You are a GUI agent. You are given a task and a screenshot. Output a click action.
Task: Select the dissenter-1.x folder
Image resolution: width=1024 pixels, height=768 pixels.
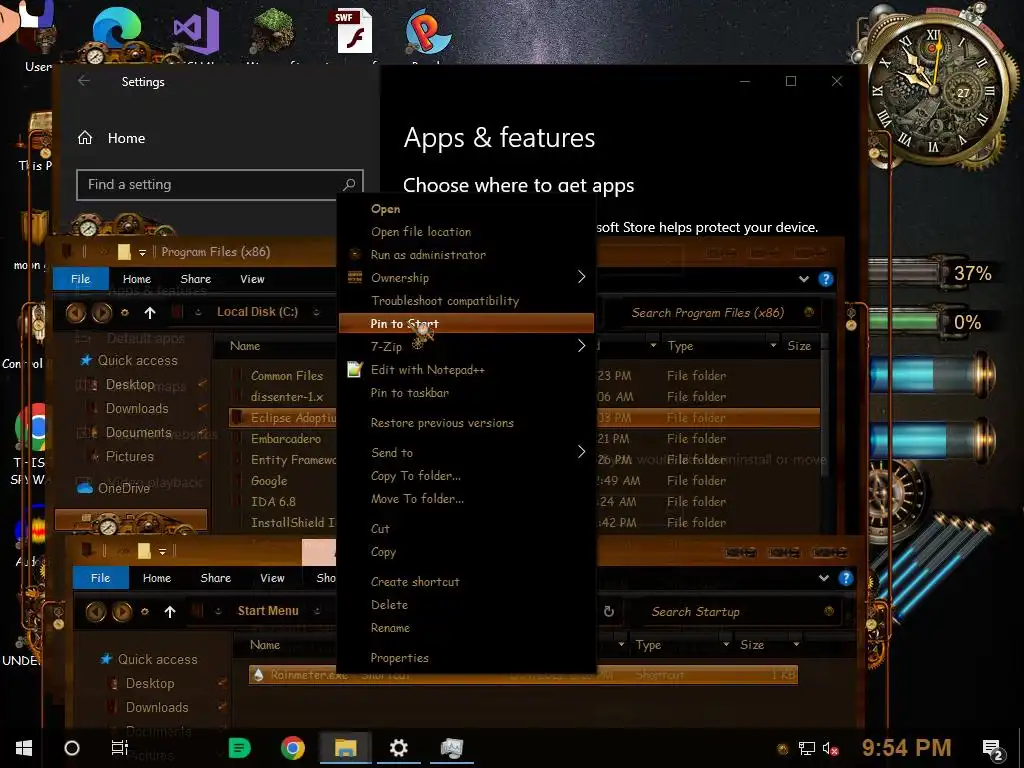click(x=287, y=396)
